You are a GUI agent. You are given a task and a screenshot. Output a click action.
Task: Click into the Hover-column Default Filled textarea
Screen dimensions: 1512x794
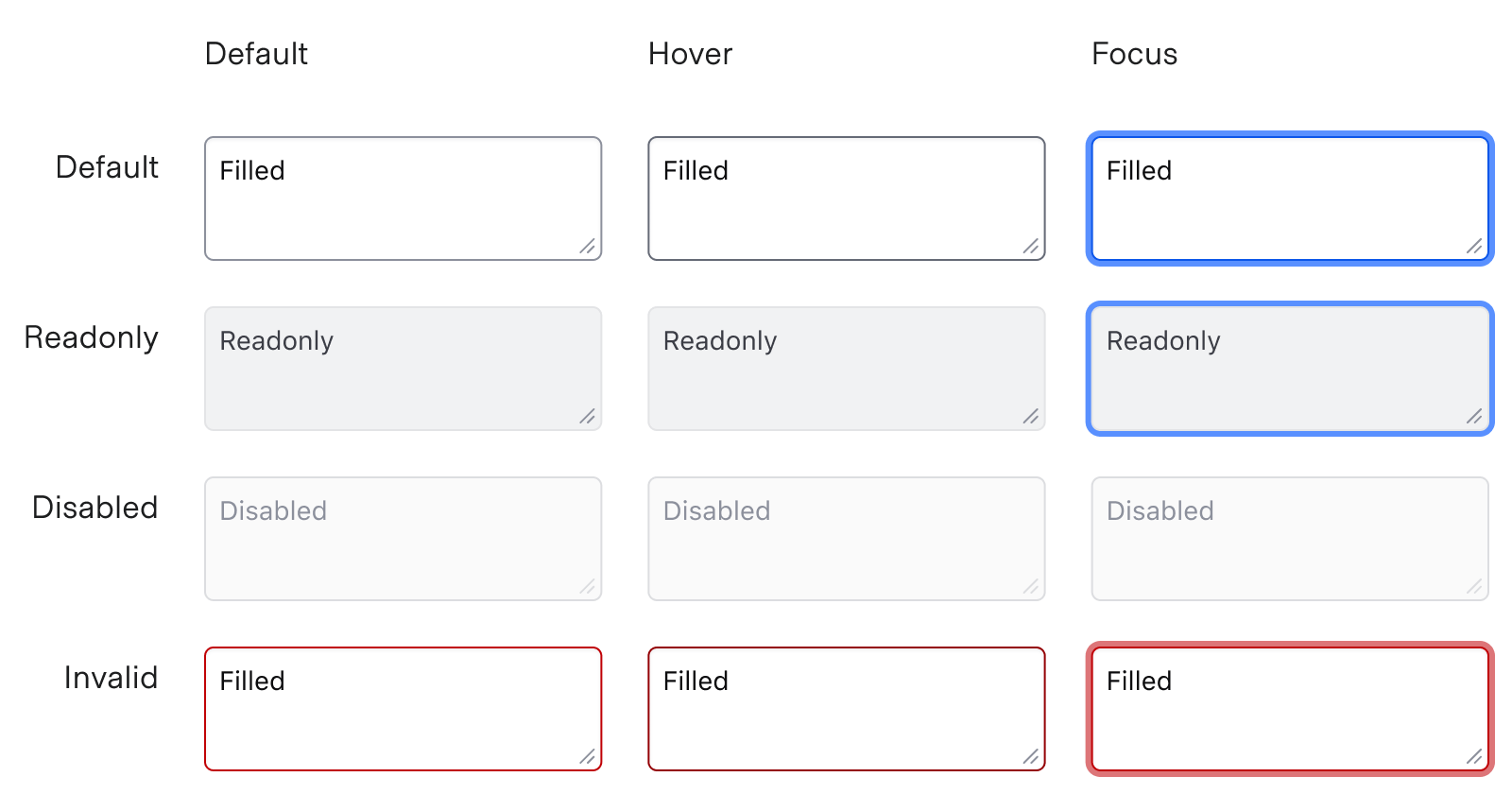(x=846, y=198)
